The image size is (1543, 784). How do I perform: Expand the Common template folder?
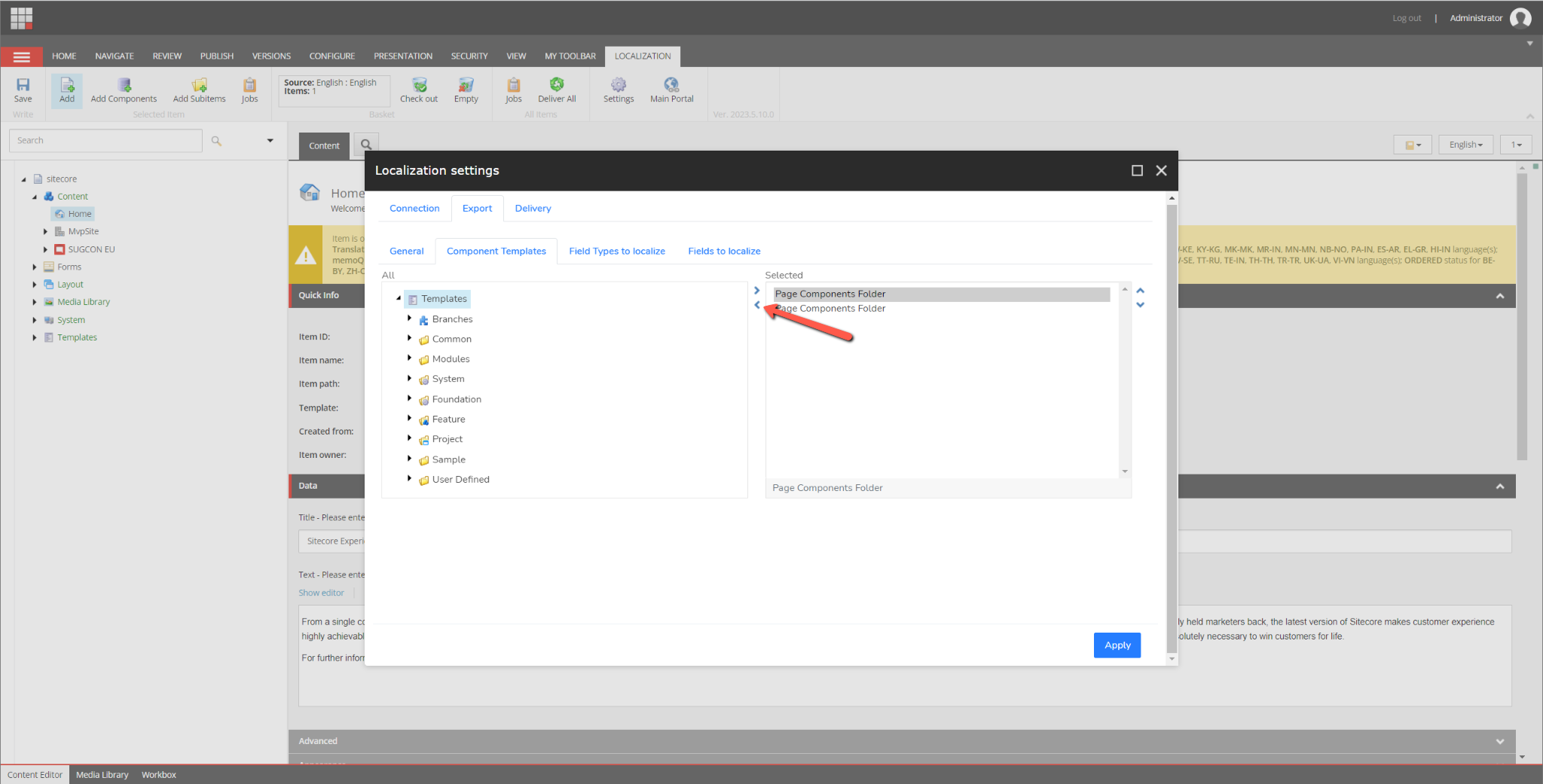coord(409,338)
